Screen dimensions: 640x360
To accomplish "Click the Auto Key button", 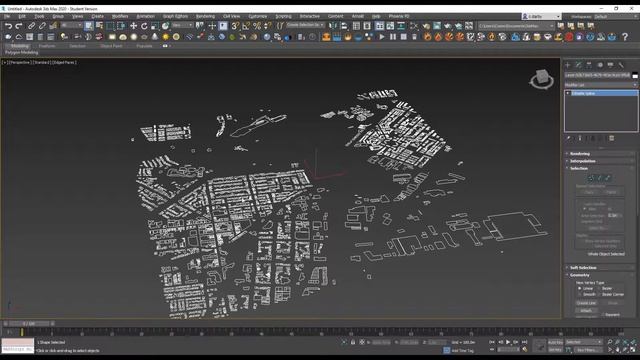I will pyautogui.click(x=555, y=342).
